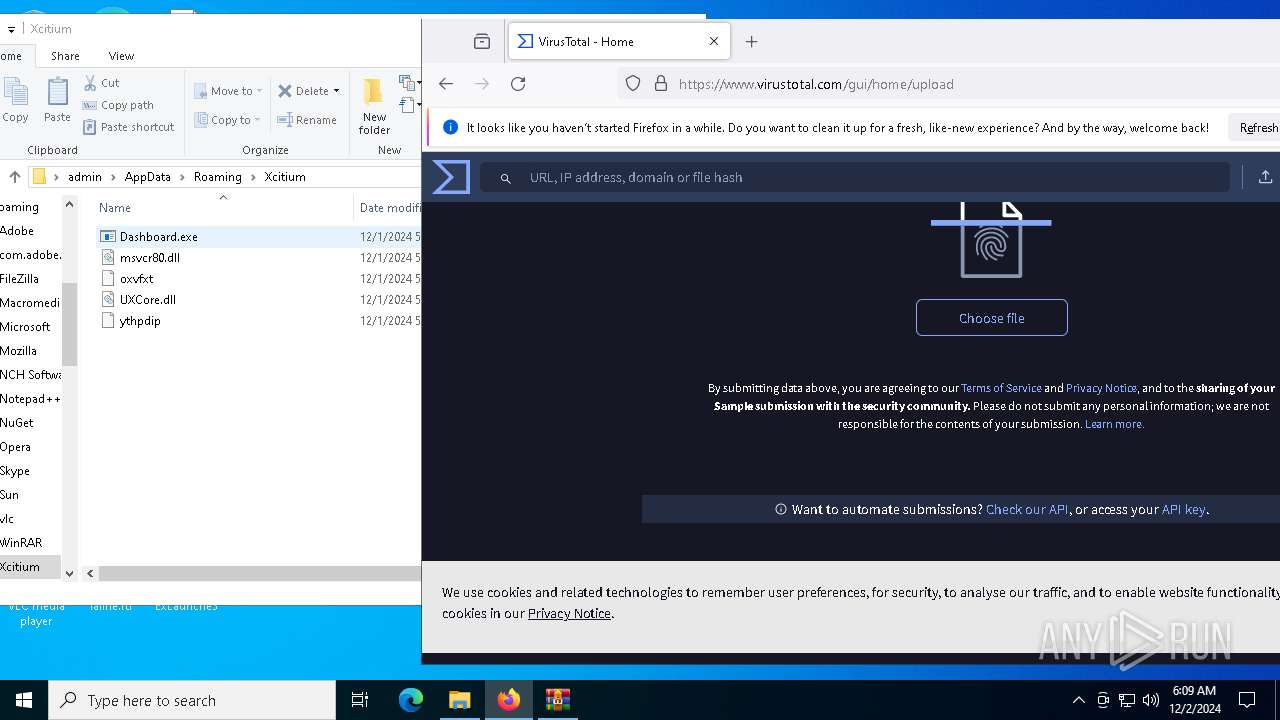1280x720 pixels.
Task: Click the Rename button in Organize group
Action: (x=307, y=120)
